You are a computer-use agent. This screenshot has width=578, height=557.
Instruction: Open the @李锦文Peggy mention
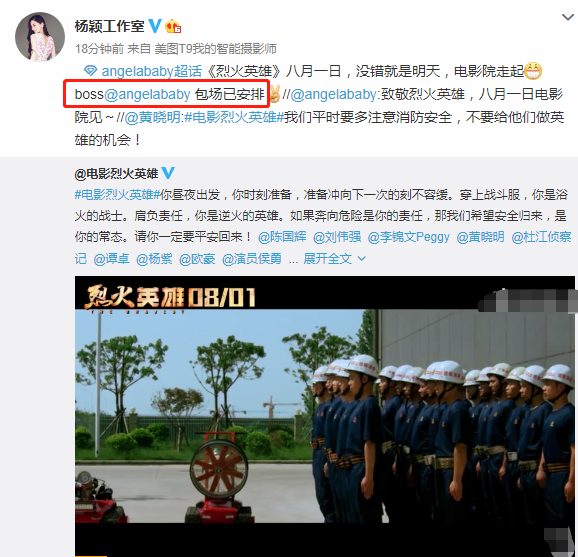408,237
